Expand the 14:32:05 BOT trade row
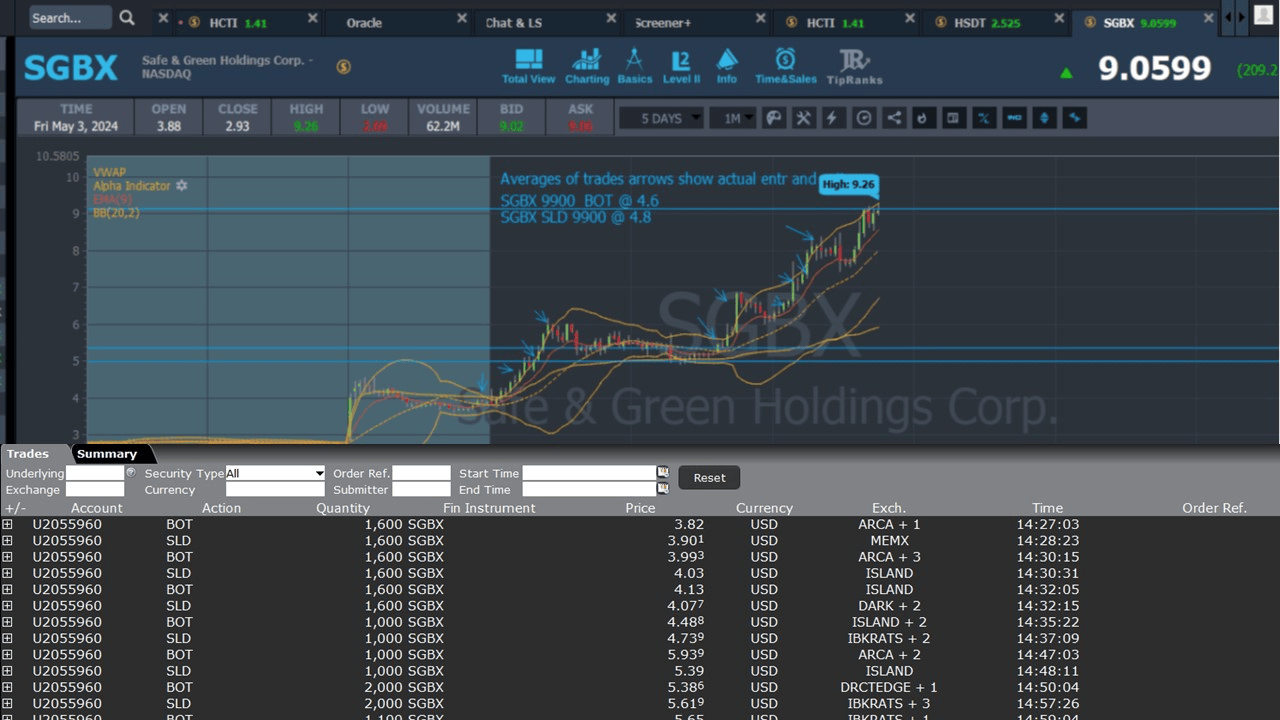The width and height of the screenshot is (1280, 720). (x=7, y=590)
